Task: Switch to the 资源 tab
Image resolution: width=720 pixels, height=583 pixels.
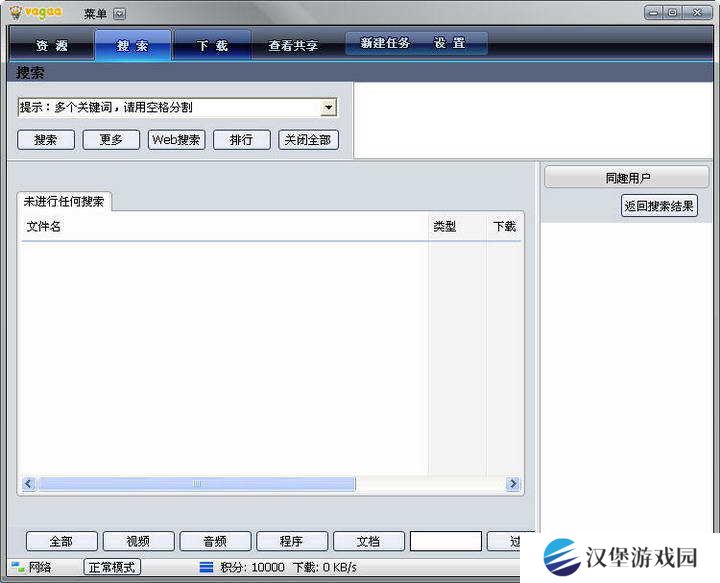Action: tap(51, 45)
